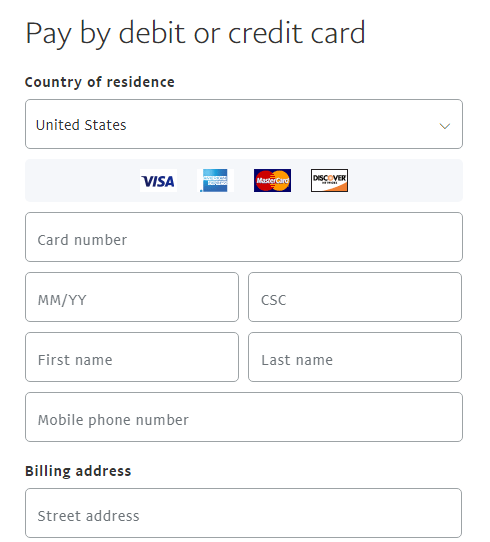Click the Discover card logo

329,180
